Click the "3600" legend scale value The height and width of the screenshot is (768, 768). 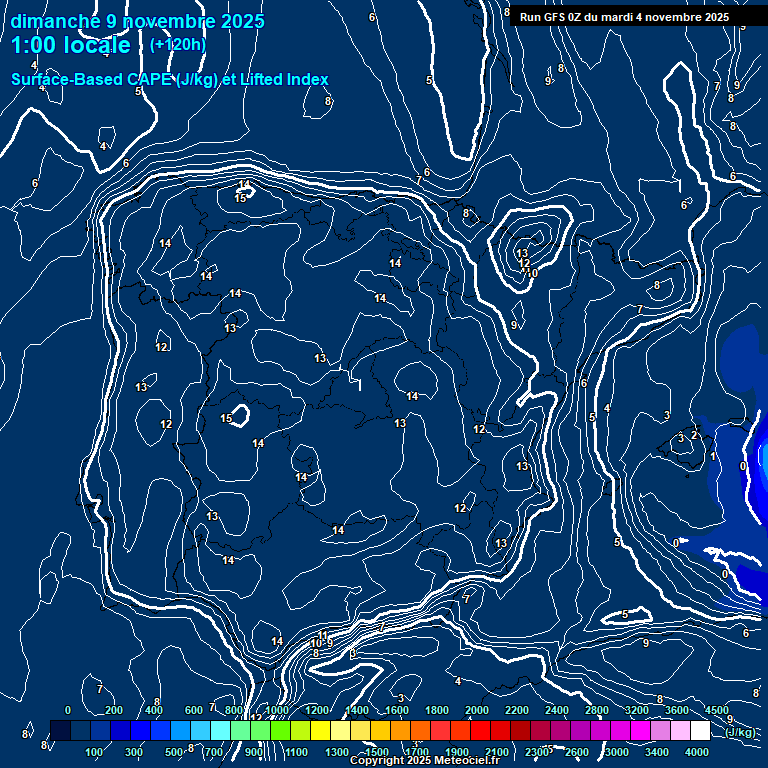[x=677, y=710]
